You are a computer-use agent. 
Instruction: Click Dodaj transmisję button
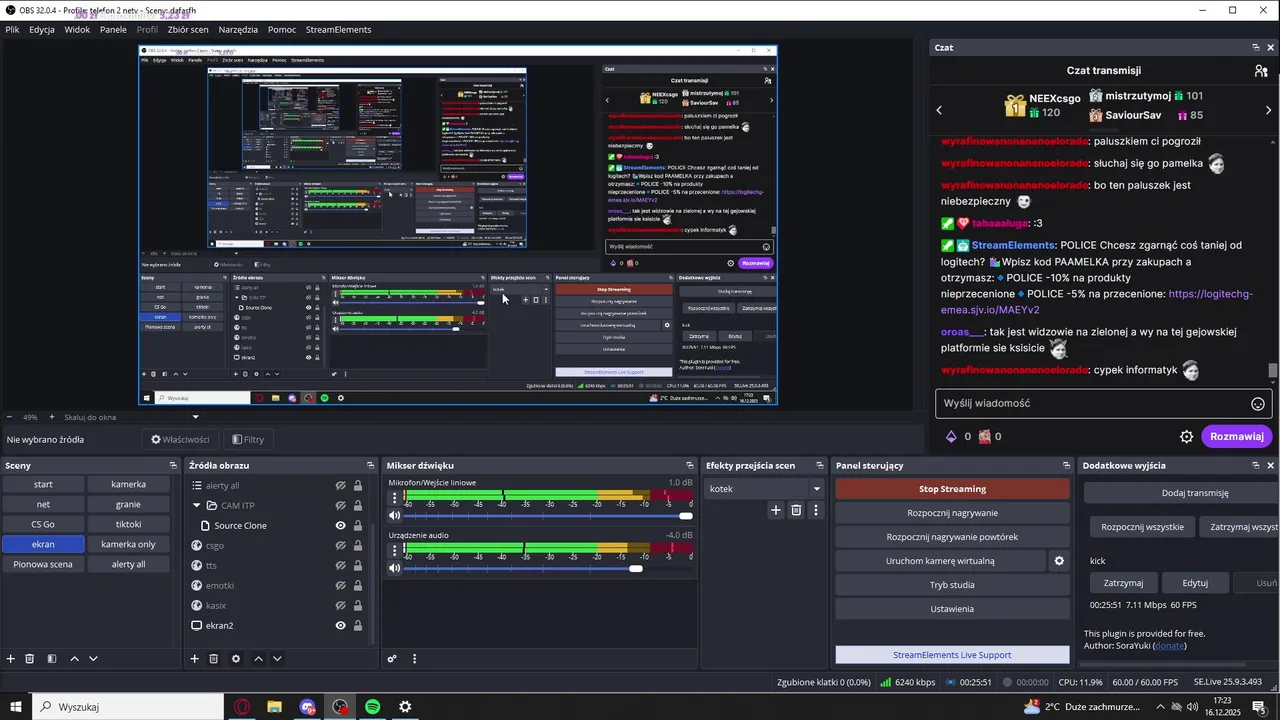coord(1182,493)
